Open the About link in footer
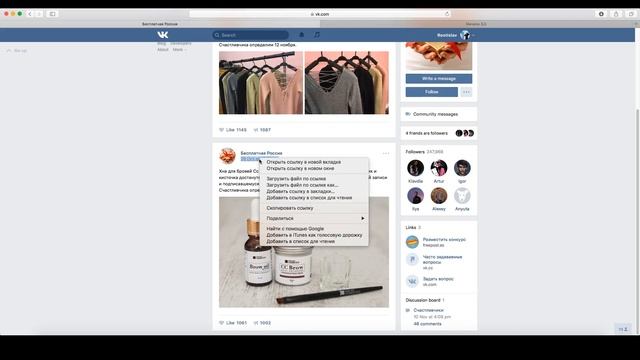This screenshot has height=360, width=640. coord(162,49)
